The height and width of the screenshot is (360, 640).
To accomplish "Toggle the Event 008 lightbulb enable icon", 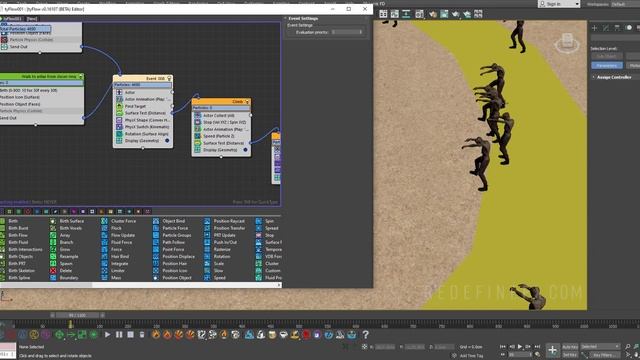I will tap(169, 78).
